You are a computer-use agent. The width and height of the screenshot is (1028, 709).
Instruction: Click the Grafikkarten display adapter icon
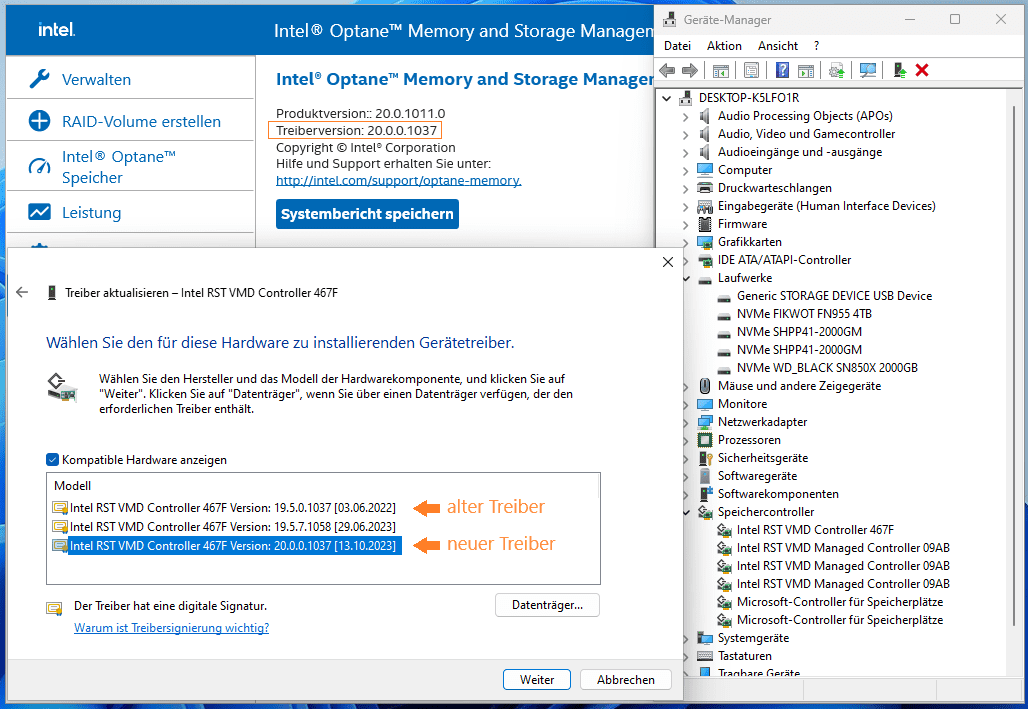pos(705,242)
